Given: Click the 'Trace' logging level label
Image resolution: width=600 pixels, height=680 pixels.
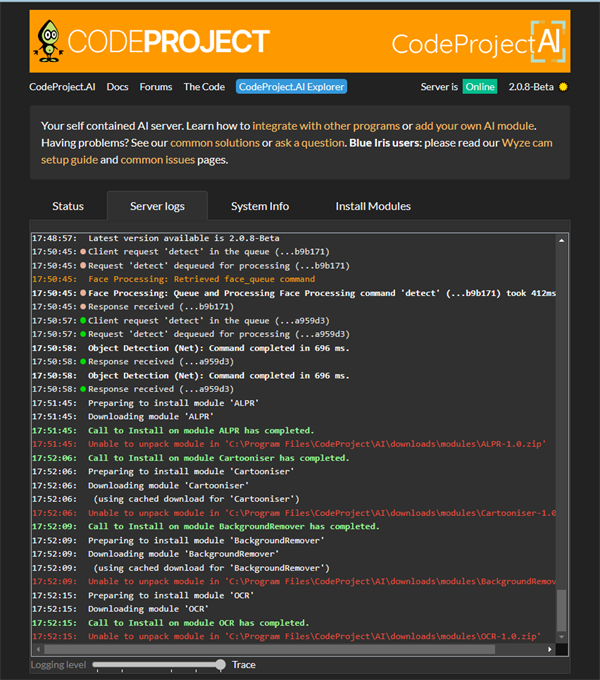Looking at the screenshot, I should click(244, 664).
